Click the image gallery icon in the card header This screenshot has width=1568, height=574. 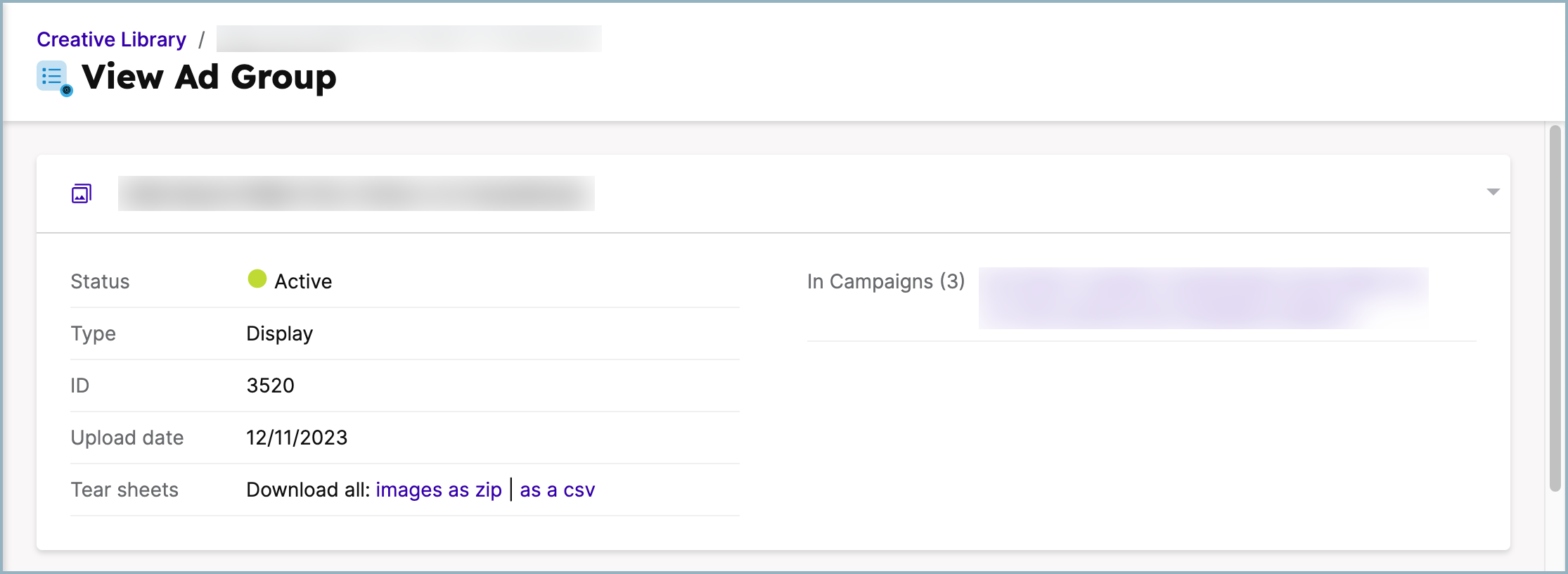pyautogui.click(x=82, y=193)
